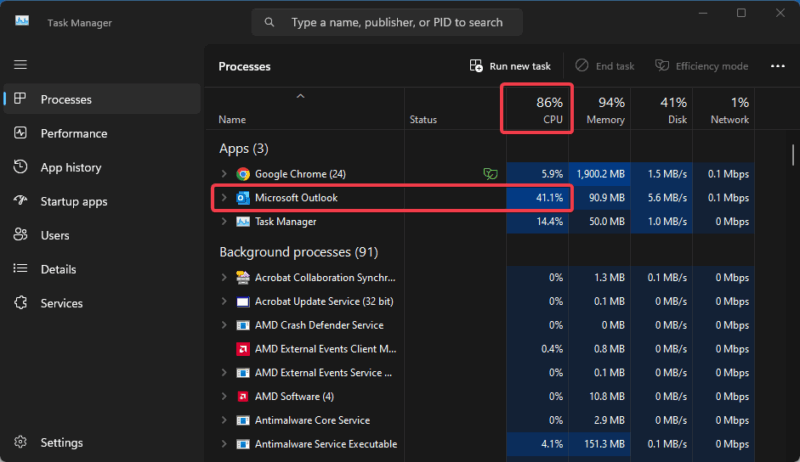This screenshot has width=800, height=462.
Task: Sort by the Disk column header
Action: point(662,109)
